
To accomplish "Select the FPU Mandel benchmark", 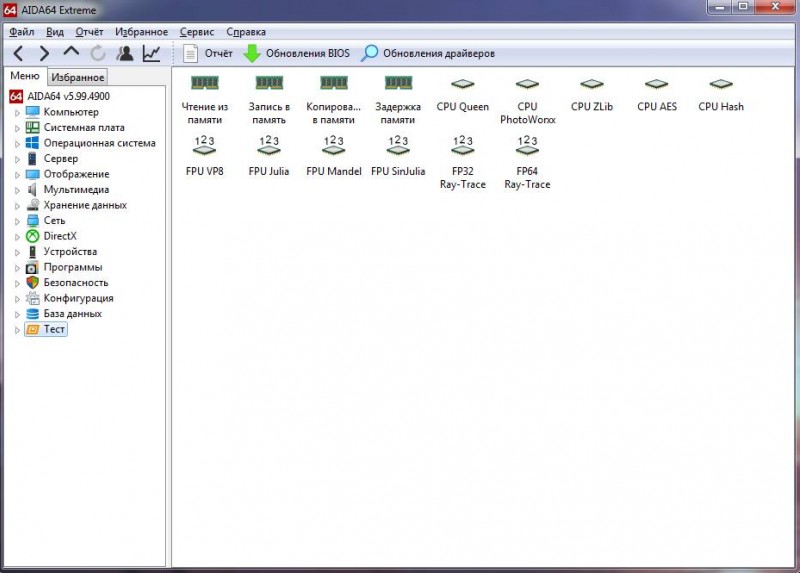I will pos(334,156).
